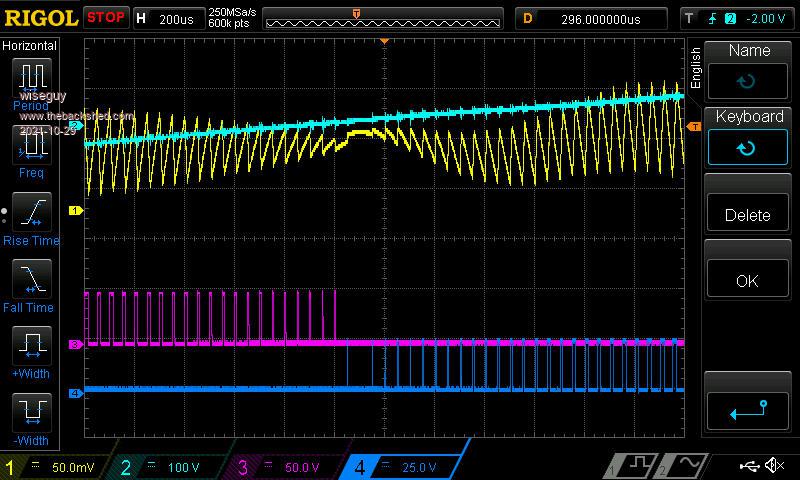Screen dimensions: 800x480
Task: Add the -Width measurement
Action: (x=30, y=414)
